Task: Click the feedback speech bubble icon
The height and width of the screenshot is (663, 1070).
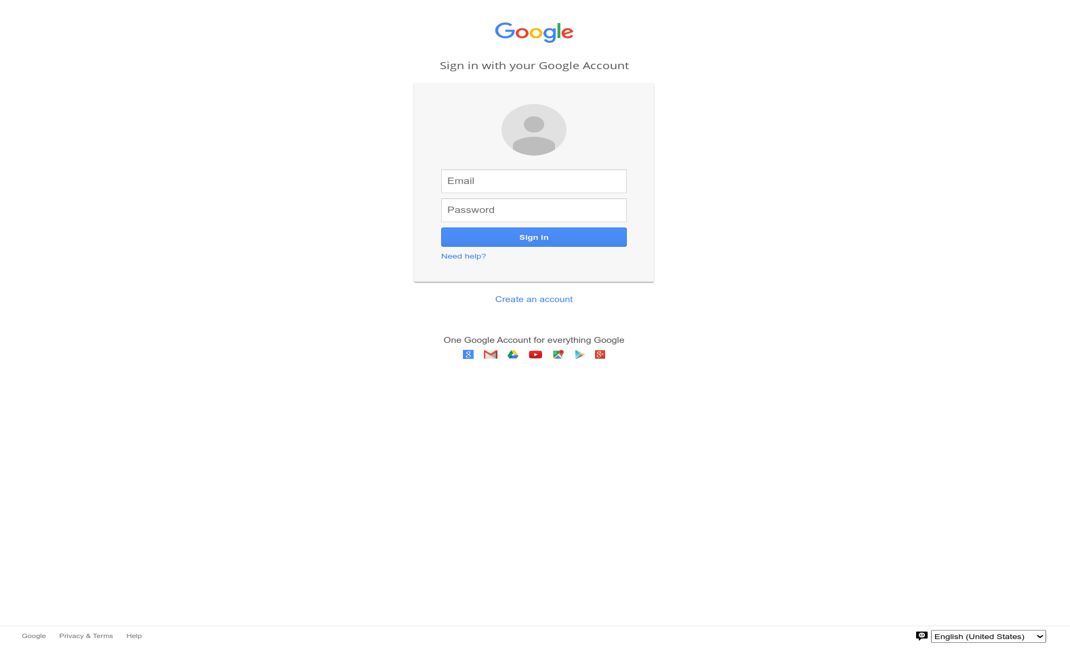Action: [921, 636]
